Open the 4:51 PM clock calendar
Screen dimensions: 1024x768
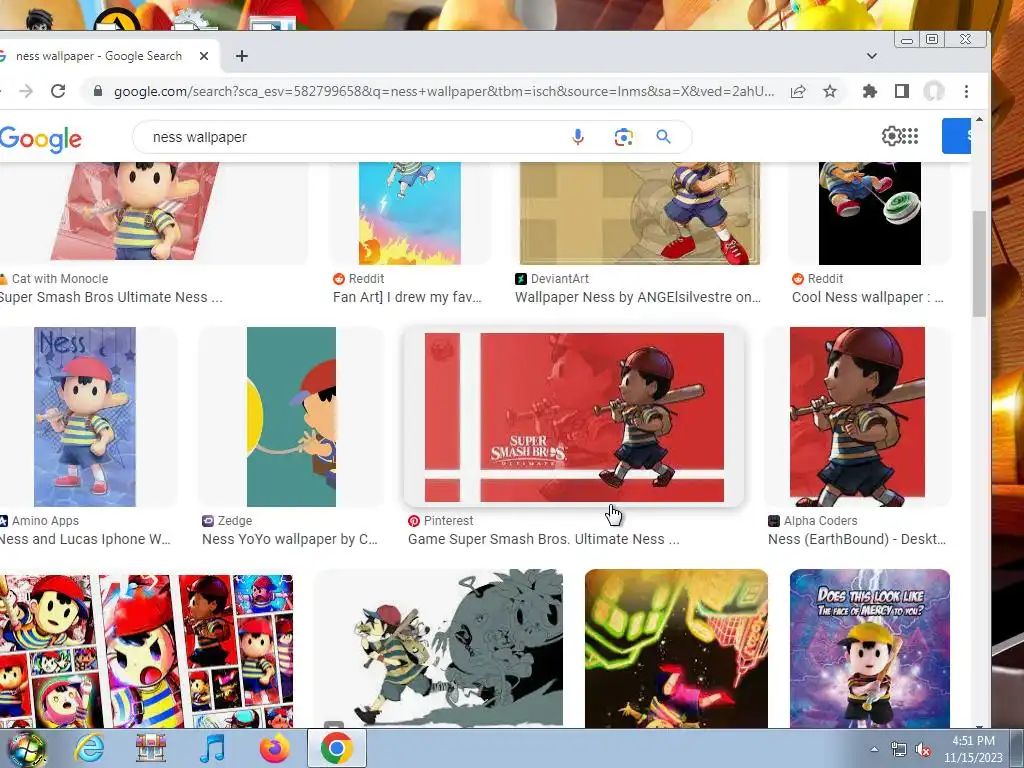click(x=973, y=749)
